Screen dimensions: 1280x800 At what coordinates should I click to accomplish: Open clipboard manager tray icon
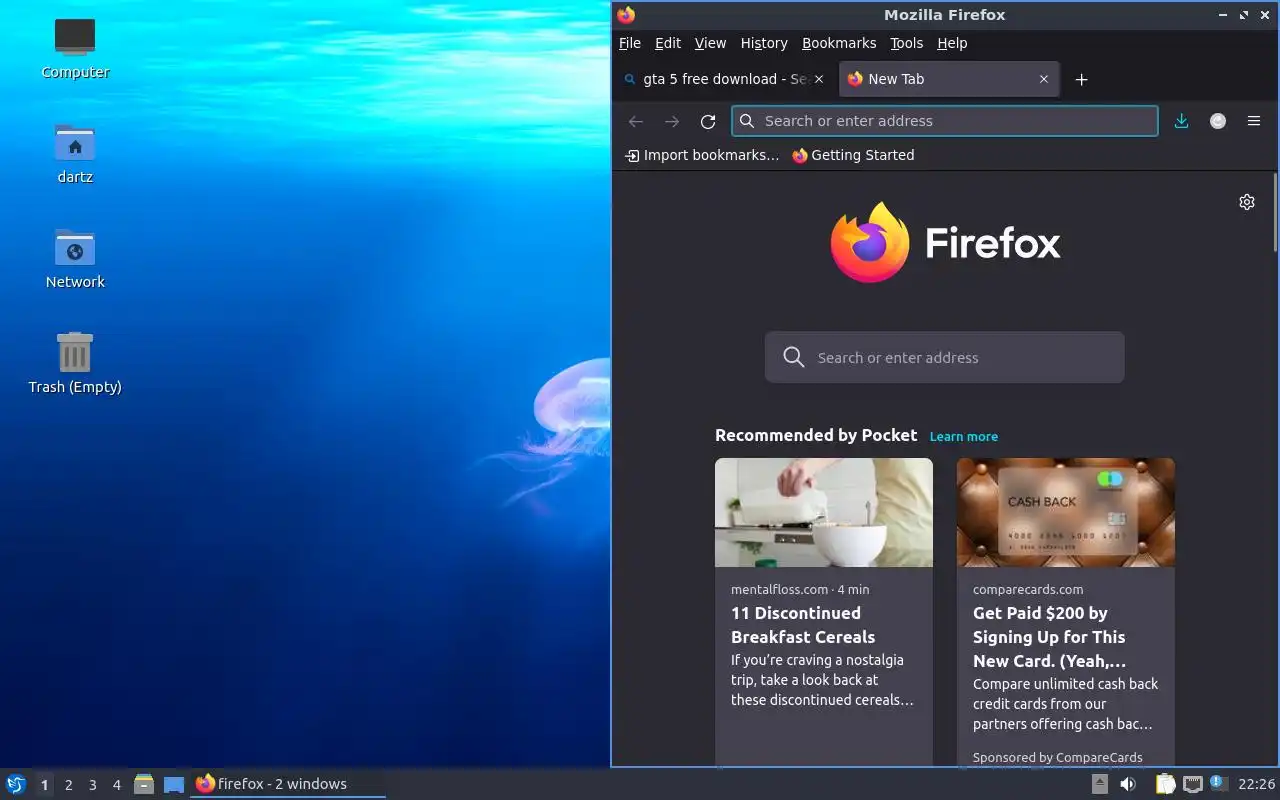click(1165, 784)
